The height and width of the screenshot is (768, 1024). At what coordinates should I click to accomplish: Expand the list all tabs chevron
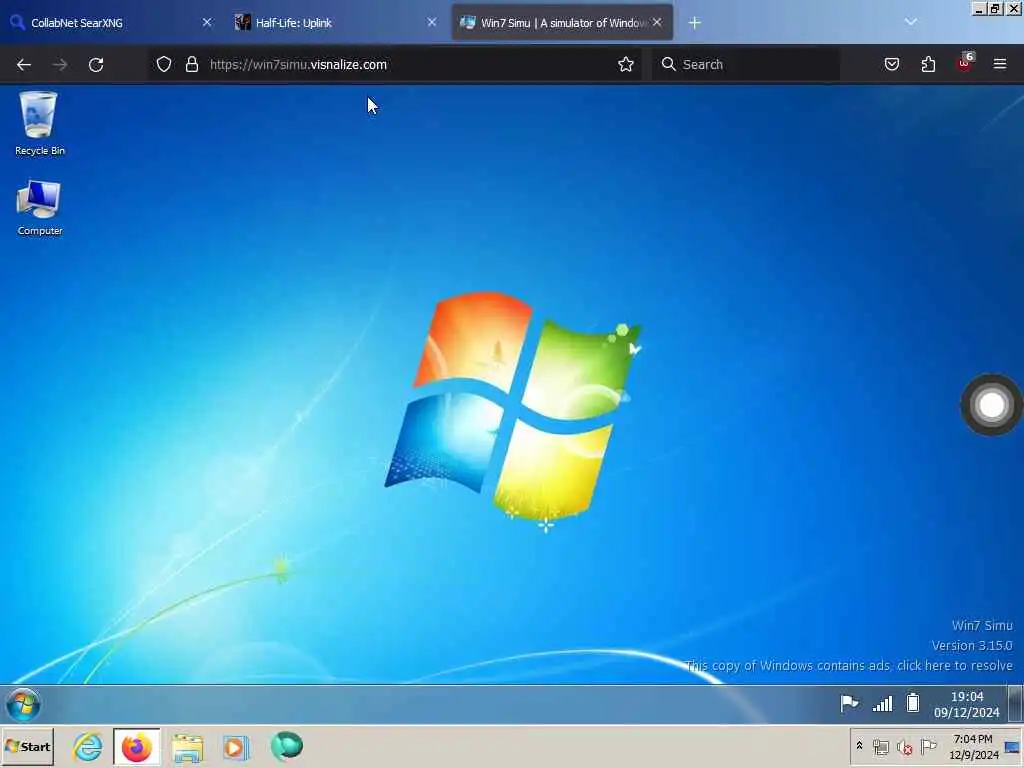pos(910,22)
